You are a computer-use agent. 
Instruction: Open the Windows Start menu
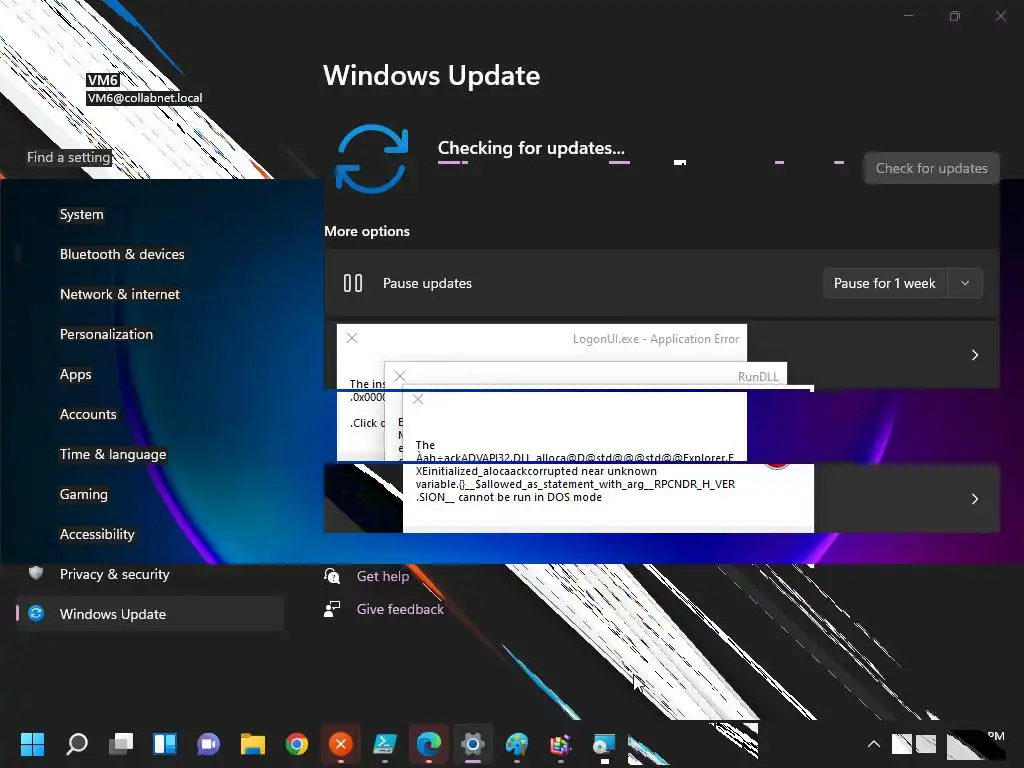click(x=32, y=743)
